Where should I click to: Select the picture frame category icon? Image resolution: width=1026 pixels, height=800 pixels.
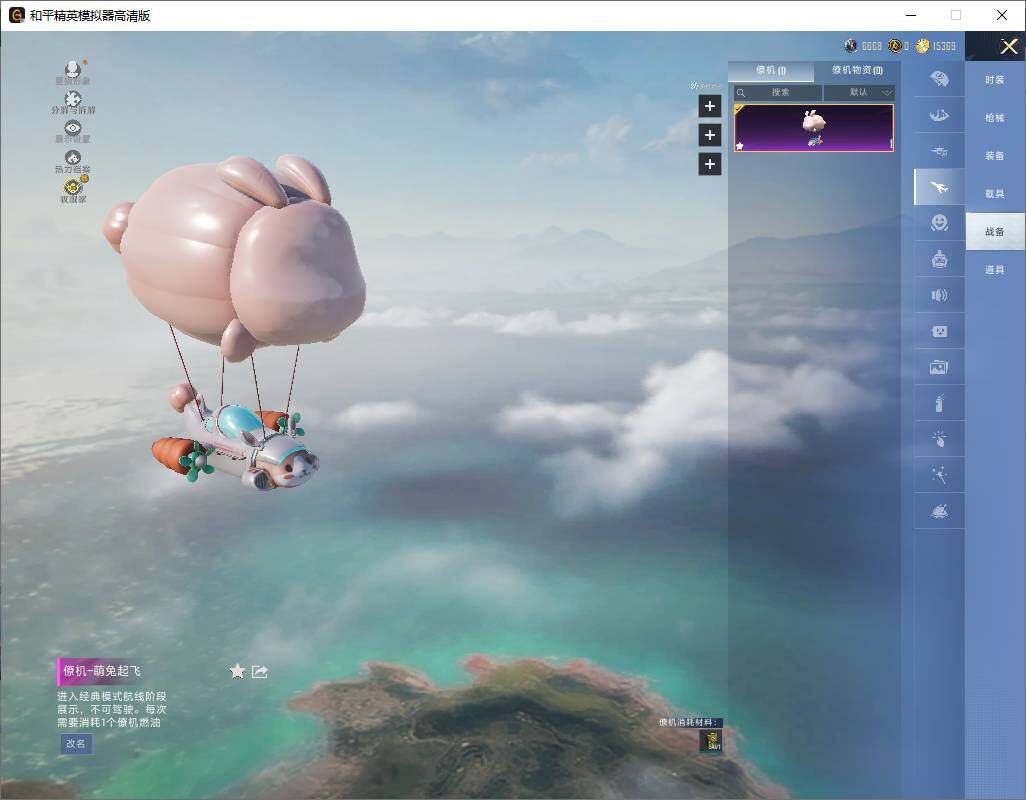pos(939,367)
